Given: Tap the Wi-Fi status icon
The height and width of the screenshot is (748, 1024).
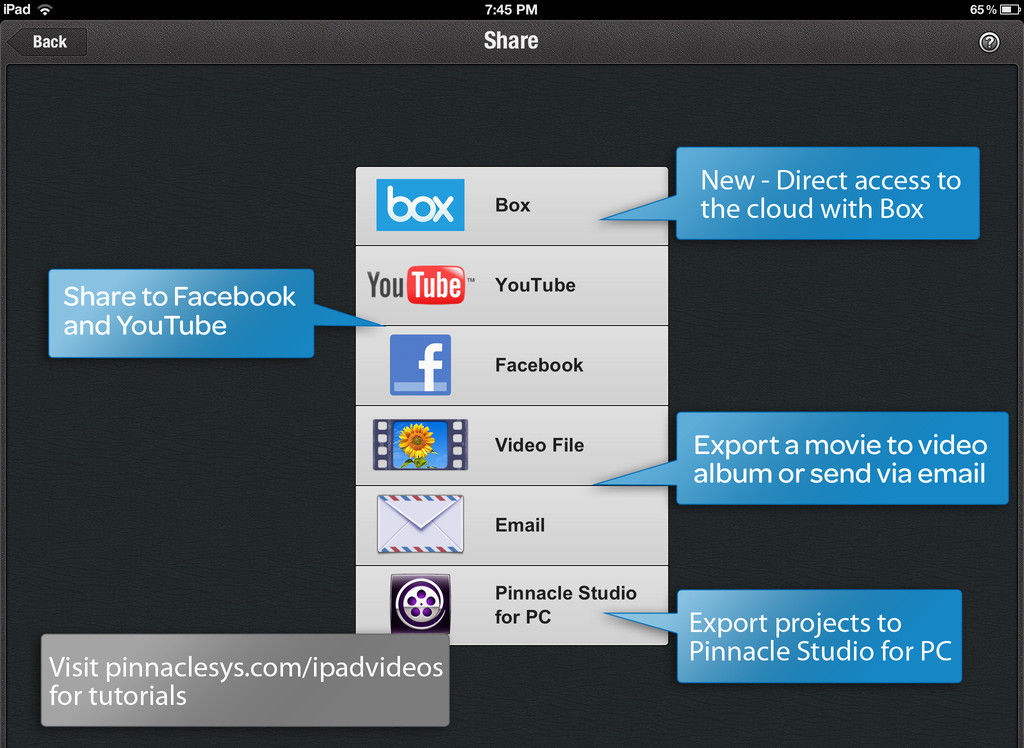Looking at the screenshot, I should pyautogui.click(x=45, y=10).
